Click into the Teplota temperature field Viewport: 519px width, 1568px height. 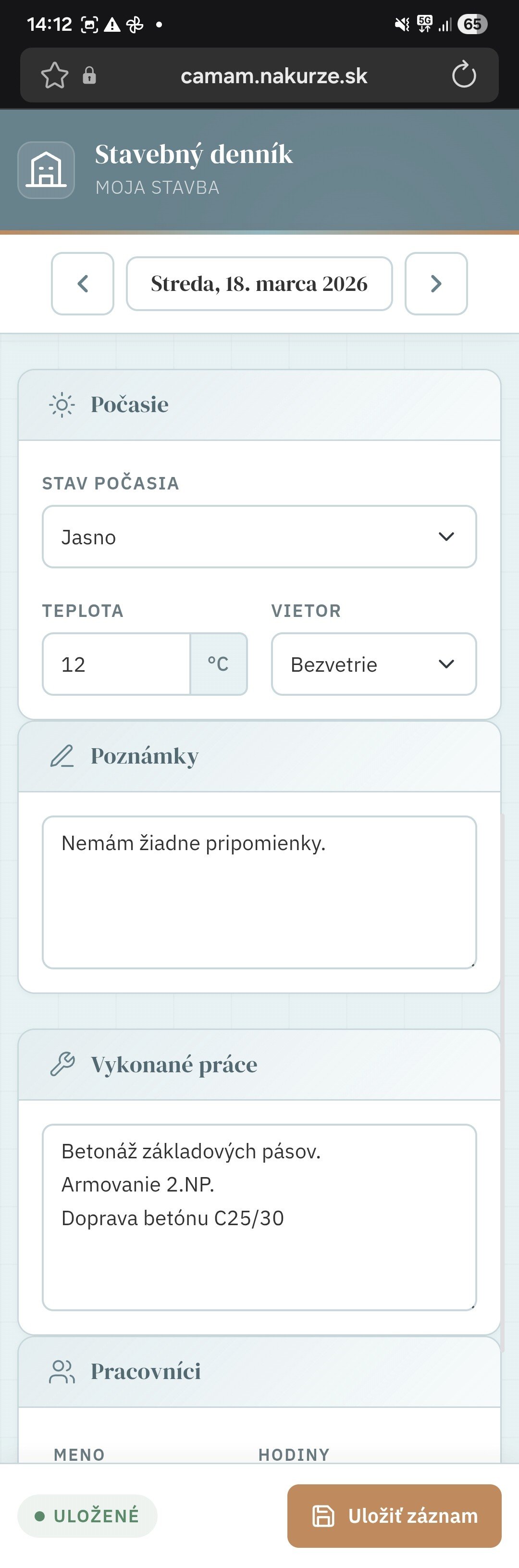(116, 664)
